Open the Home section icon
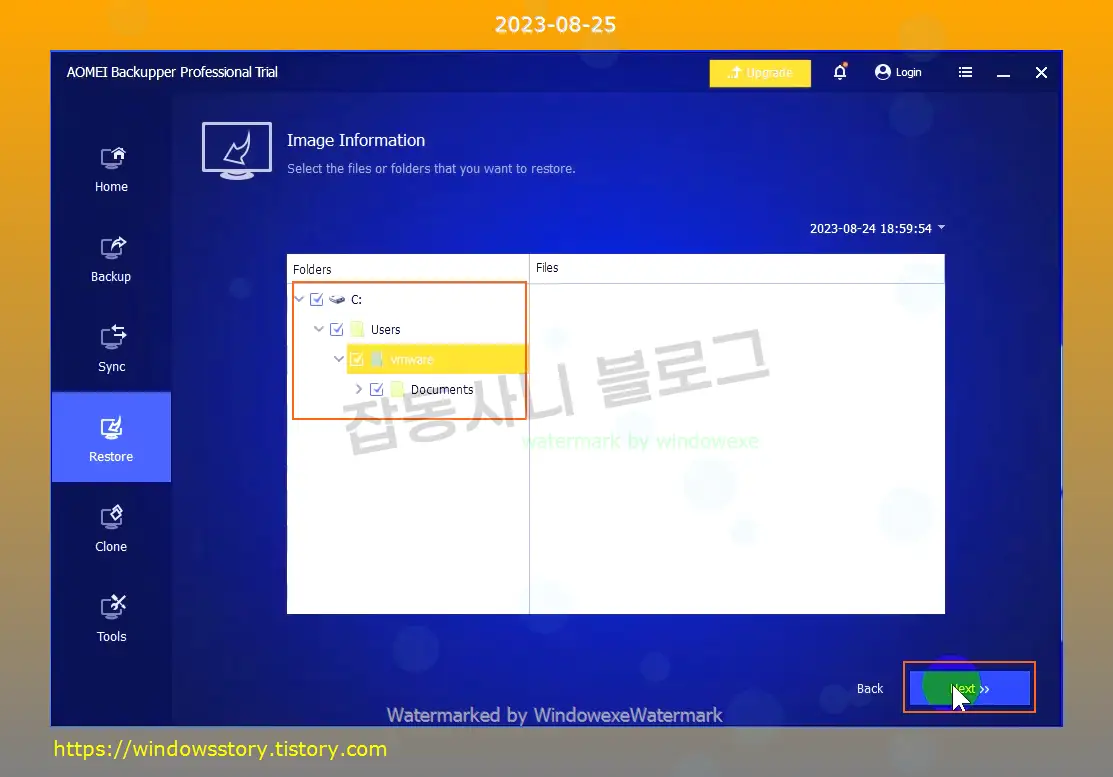 point(112,158)
